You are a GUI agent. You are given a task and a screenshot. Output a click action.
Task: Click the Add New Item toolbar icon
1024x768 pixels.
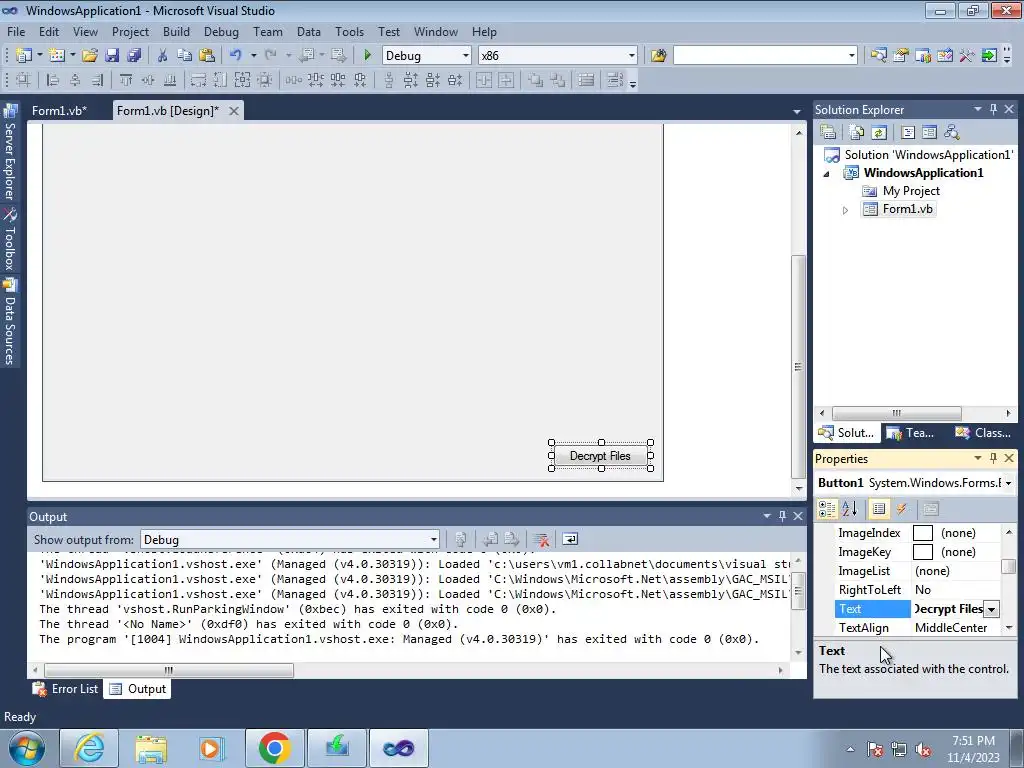57,56
